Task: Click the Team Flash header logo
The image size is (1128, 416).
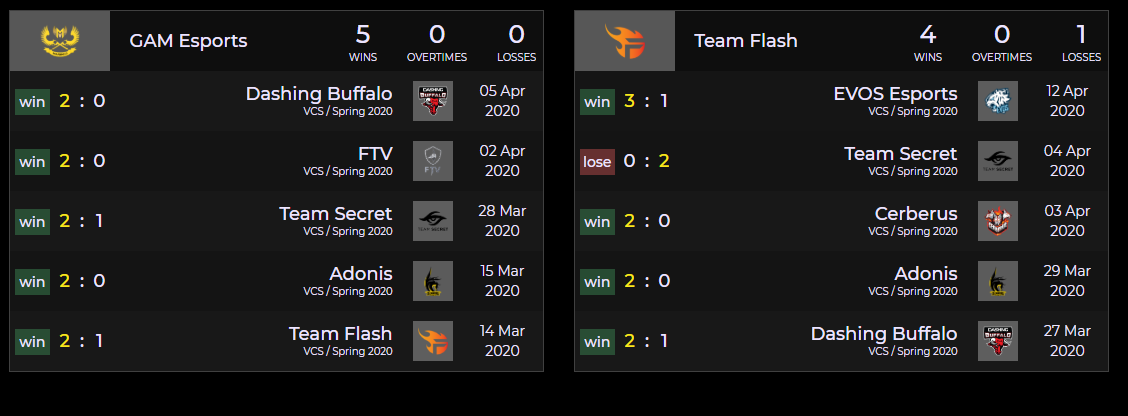Action: [625, 41]
